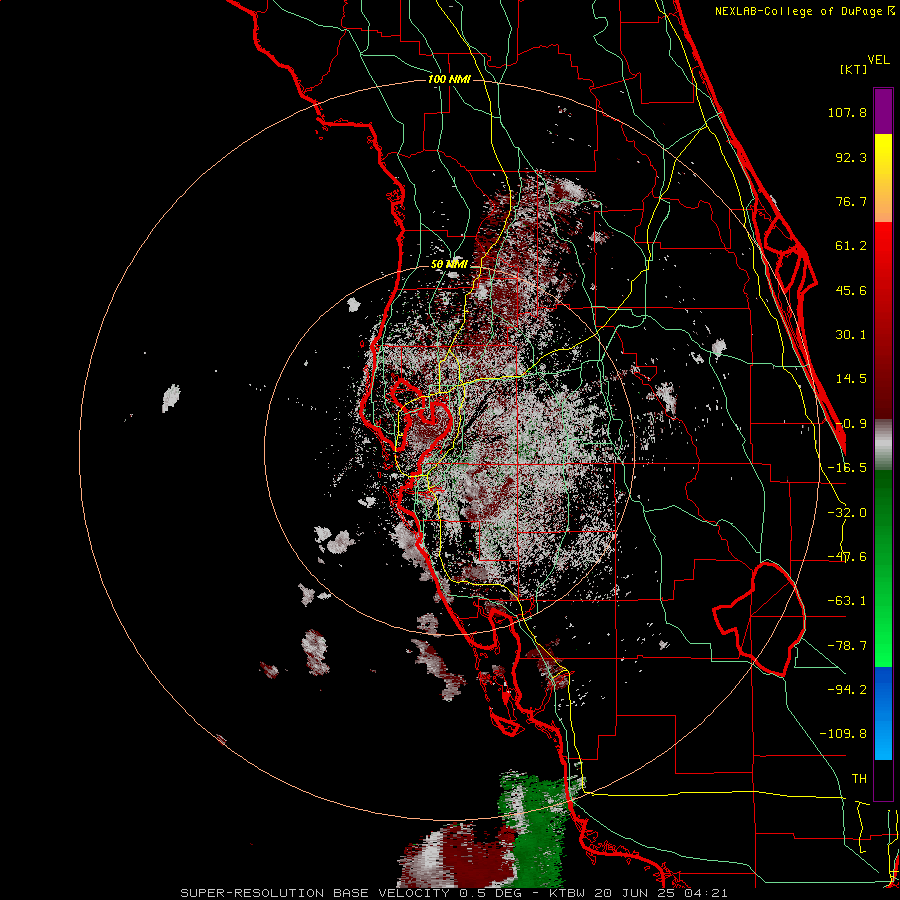Select the -0.9 scale value
The image size is (900, 900).
tap(851, 424)
